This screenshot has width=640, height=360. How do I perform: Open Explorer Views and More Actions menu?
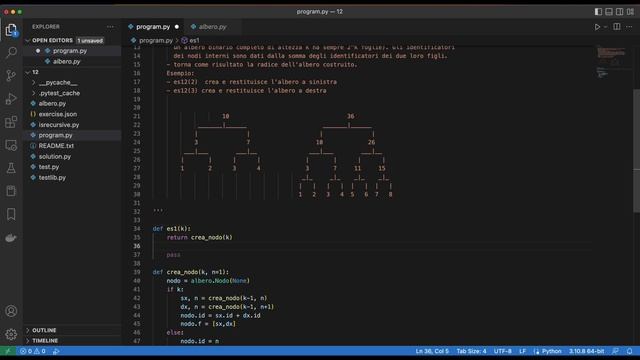click(x=111, y=27)
